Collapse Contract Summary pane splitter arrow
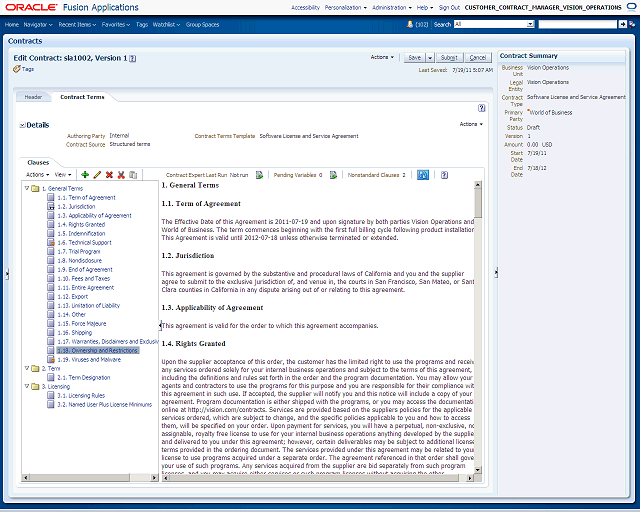This screenshot has height=512, width=640. (x=496, y=273)
